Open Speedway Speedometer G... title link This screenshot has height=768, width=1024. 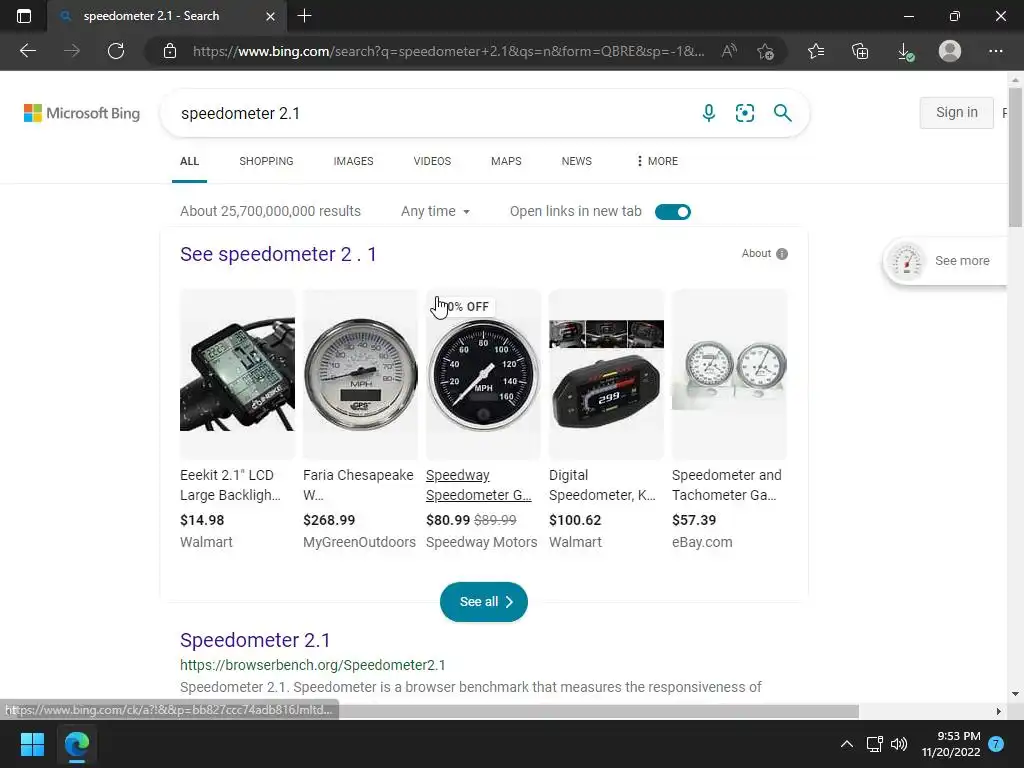(479, 485)
